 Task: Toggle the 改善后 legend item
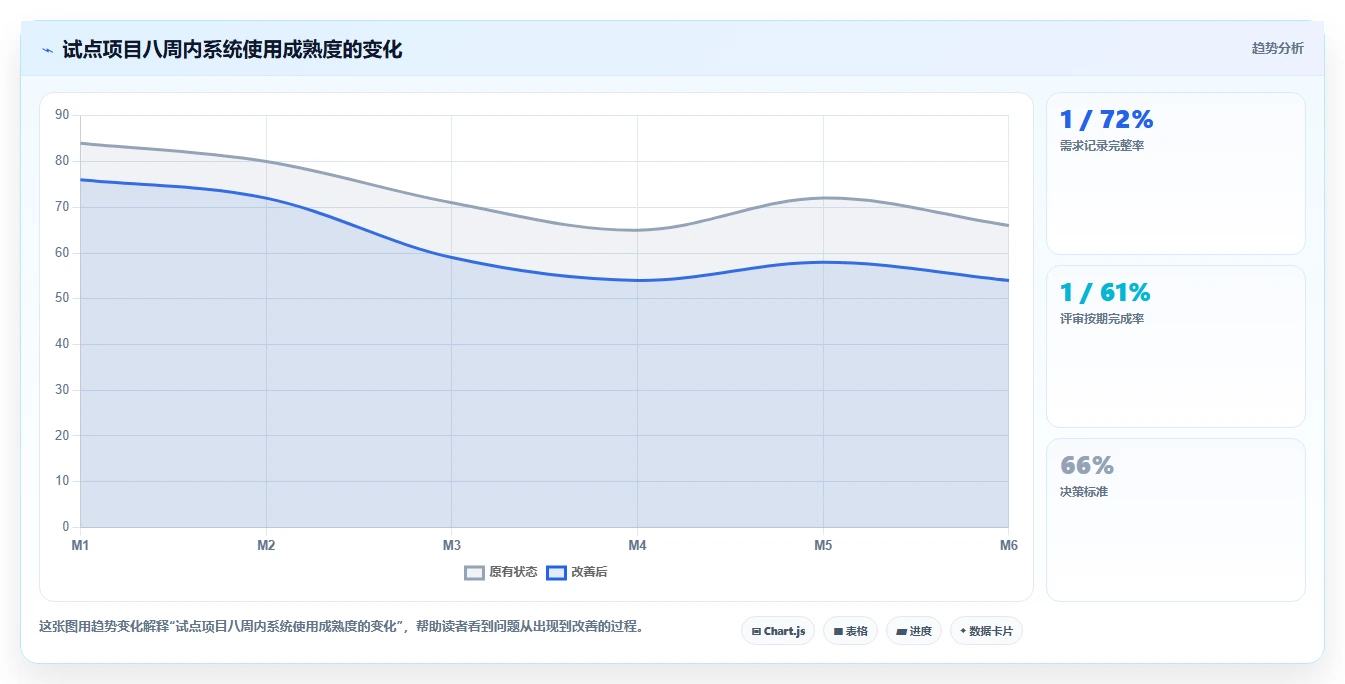(x=577, y=572)
